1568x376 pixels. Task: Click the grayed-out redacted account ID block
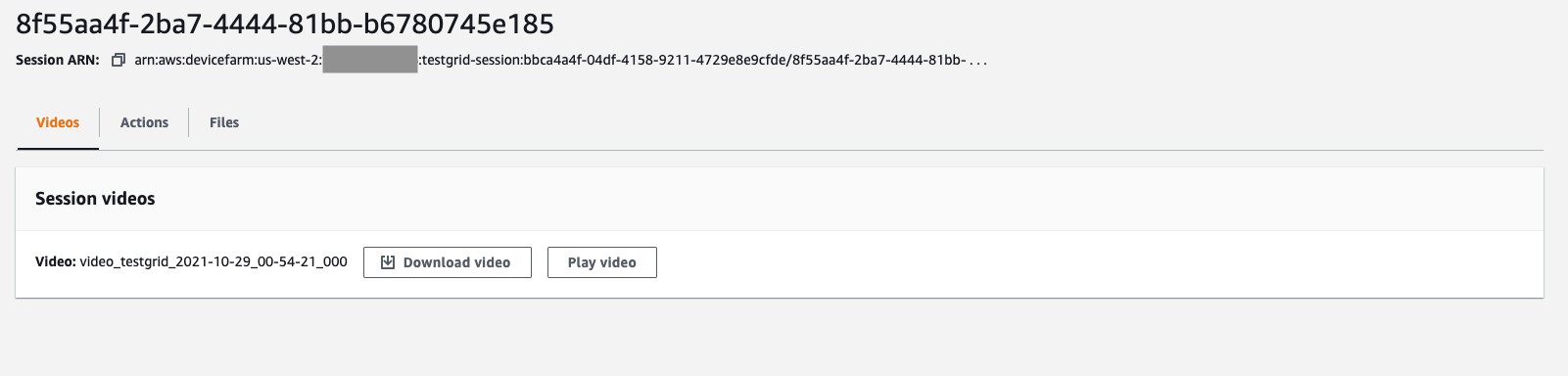(370, 60)
